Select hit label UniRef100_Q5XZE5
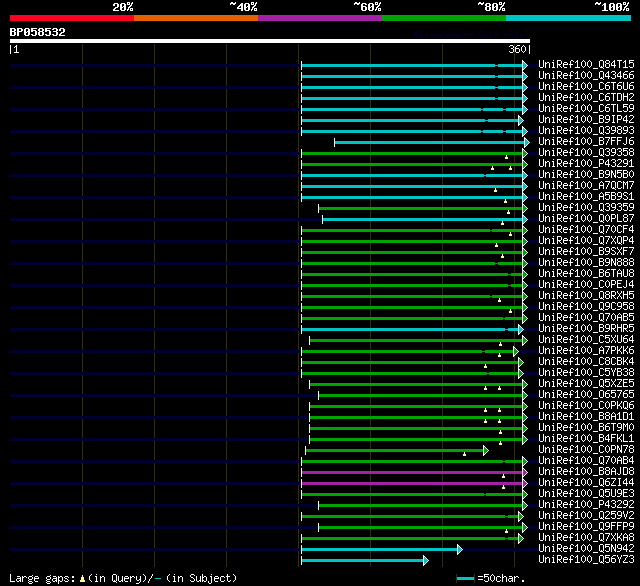The width and height of the screenshot is (640, 586). [586, 384]
